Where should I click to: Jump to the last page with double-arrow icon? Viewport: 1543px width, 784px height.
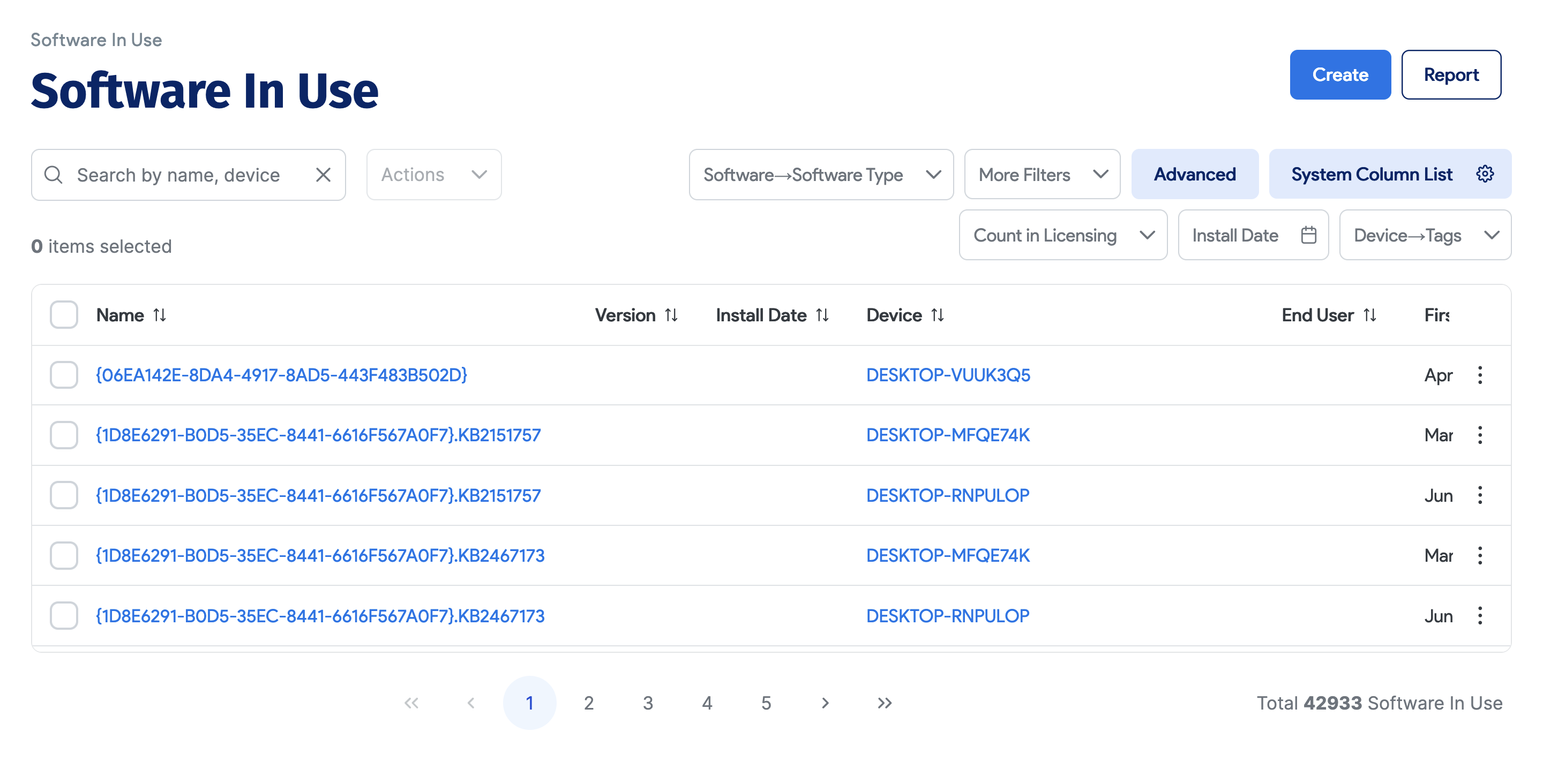pos(884,703)
